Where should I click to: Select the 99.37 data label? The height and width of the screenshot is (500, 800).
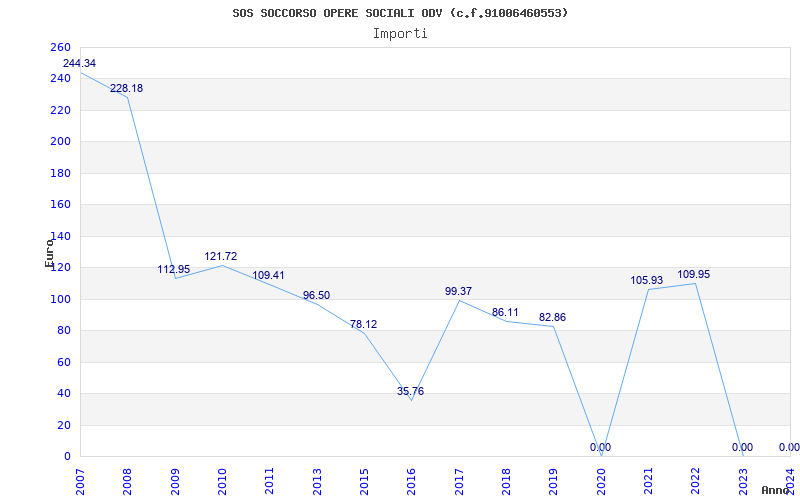[x=458, y=291]
